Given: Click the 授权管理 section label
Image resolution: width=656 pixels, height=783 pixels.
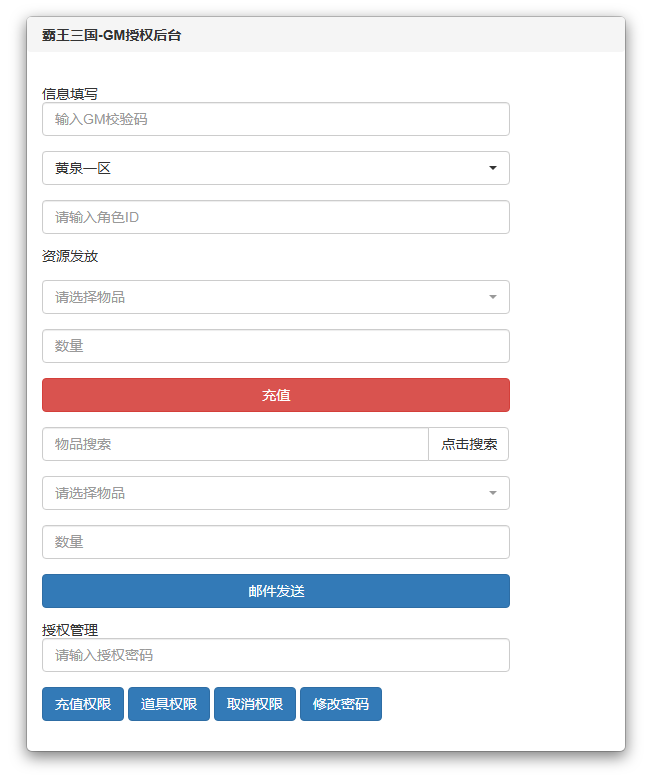Looking at the screenshot, I should tap(70, 630).
